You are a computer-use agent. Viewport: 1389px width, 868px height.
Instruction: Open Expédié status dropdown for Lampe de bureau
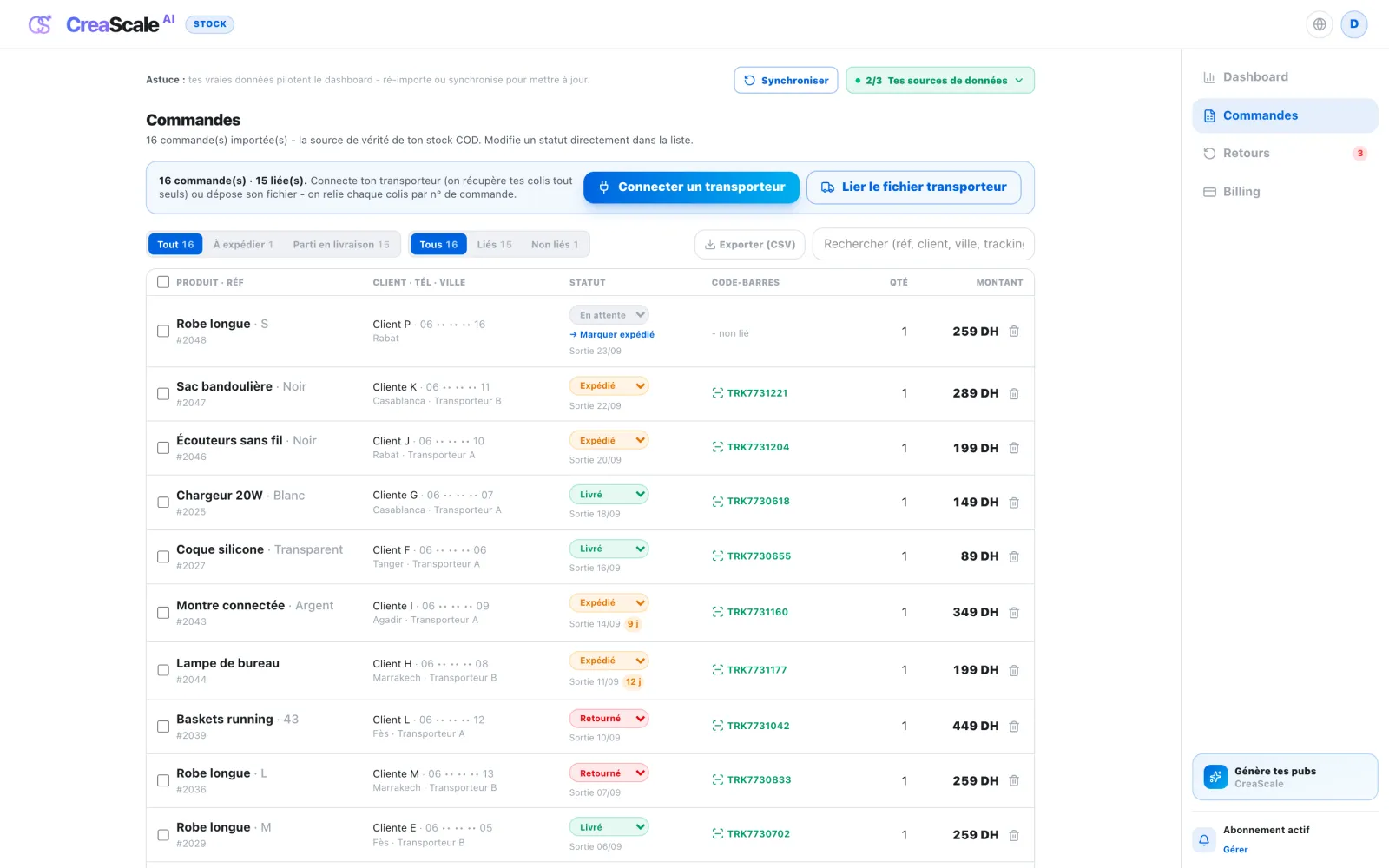coord(609,661)
